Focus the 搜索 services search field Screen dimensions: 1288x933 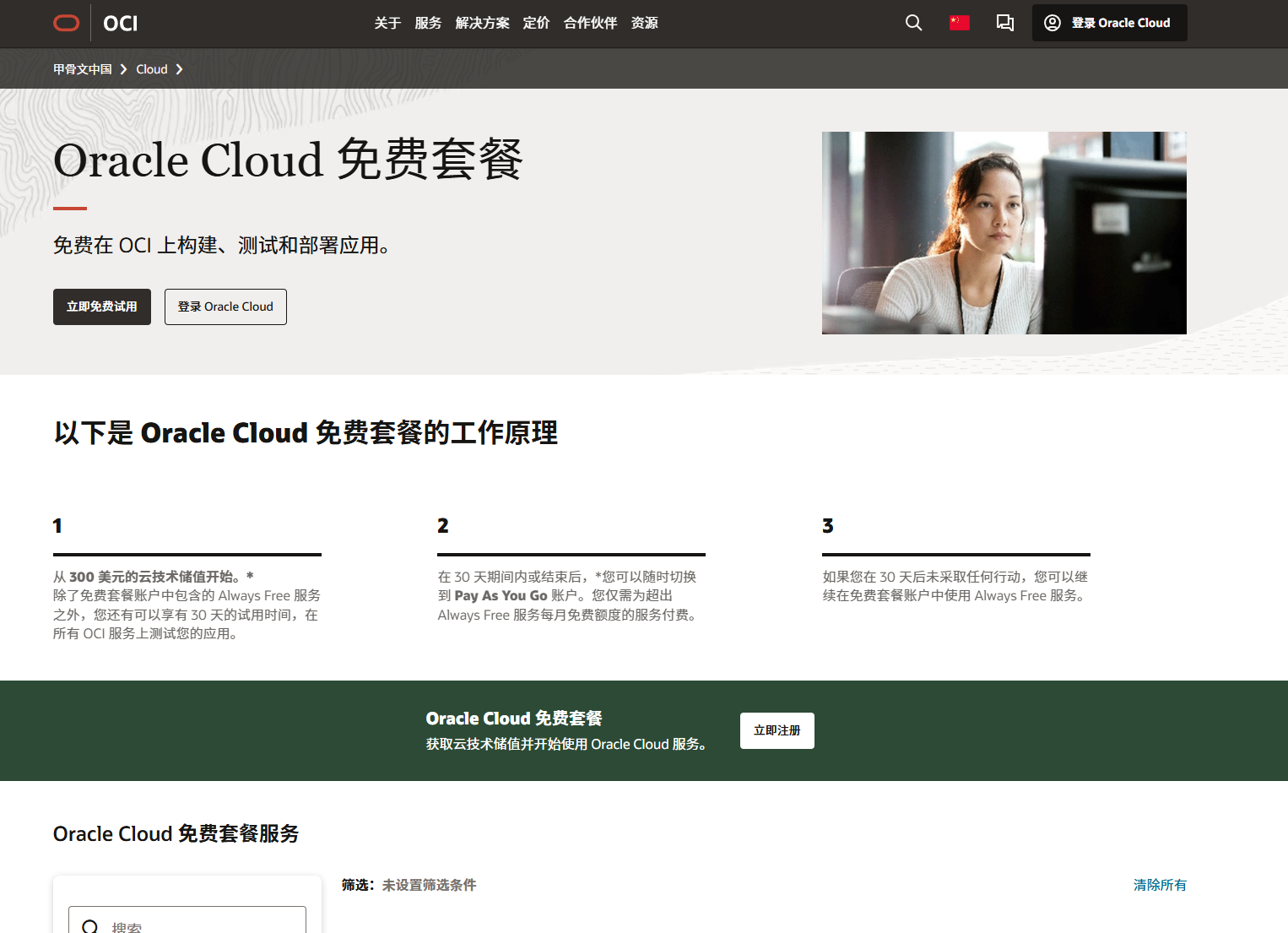pos(187,920)
